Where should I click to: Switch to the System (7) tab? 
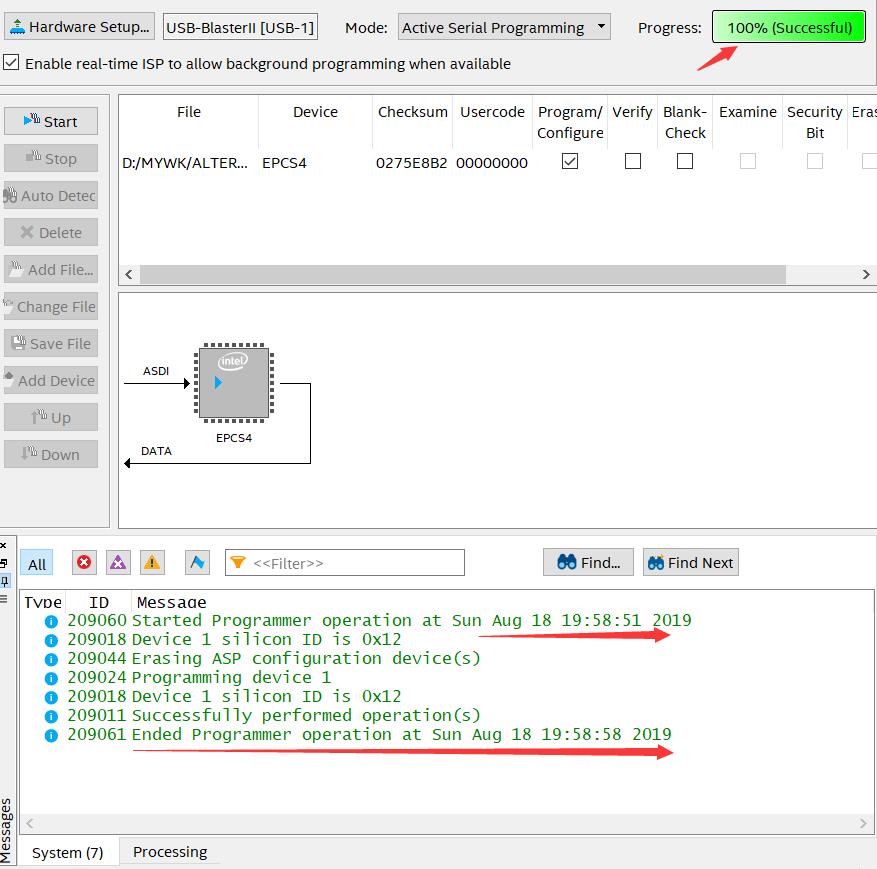68,852
